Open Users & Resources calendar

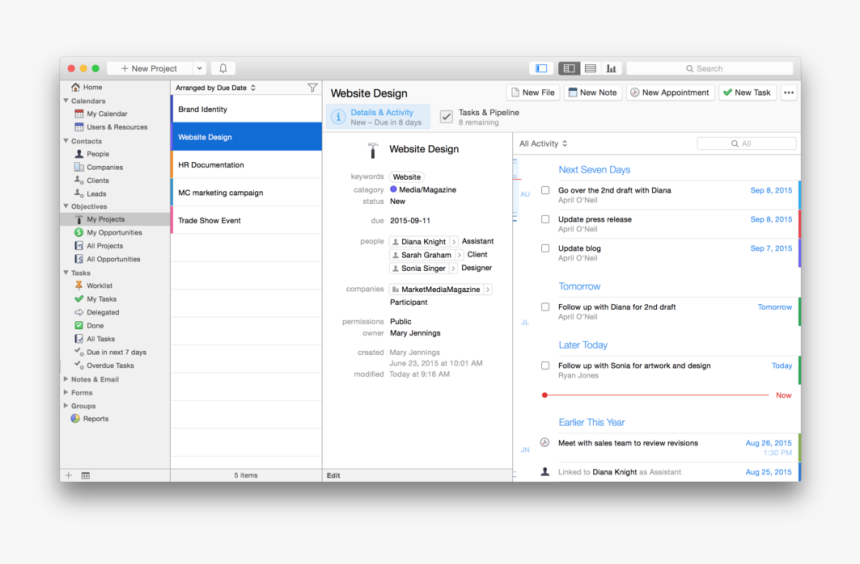click(111, 127)
